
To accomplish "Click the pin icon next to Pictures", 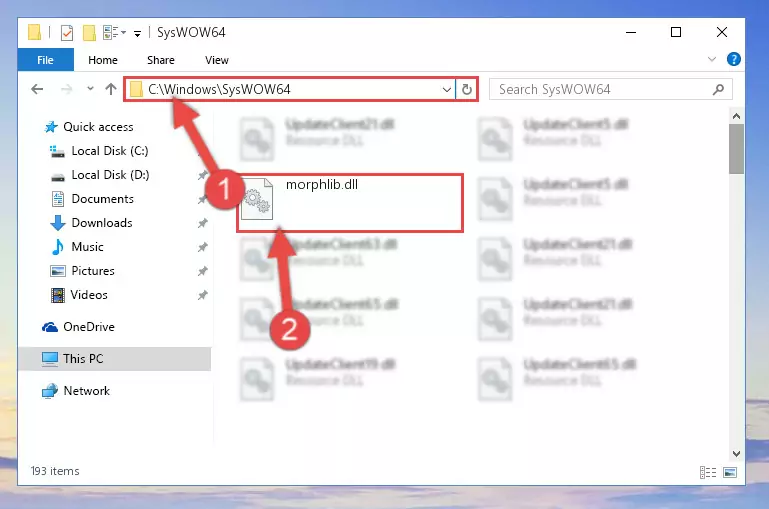I will pyautogui.click(x=202, y=271).
